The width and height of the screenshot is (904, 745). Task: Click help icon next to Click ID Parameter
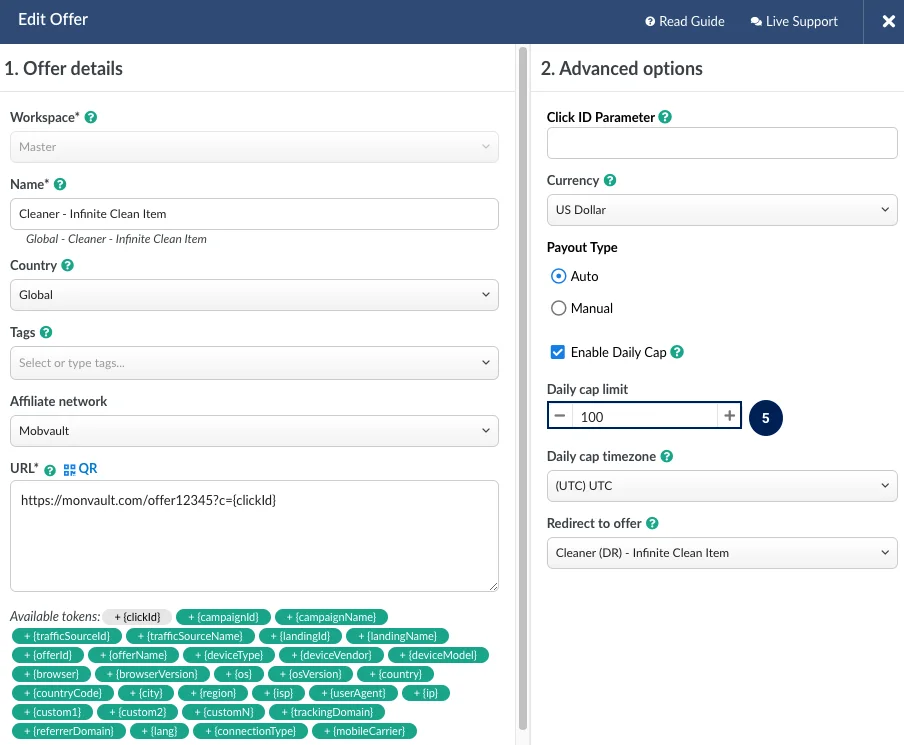tap(666, 117)
